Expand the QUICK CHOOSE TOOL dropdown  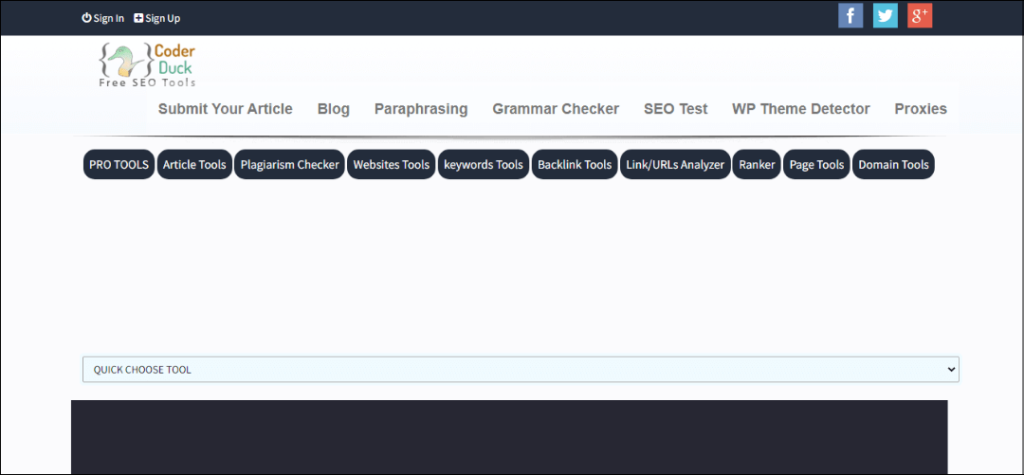(x=520, y=370)
